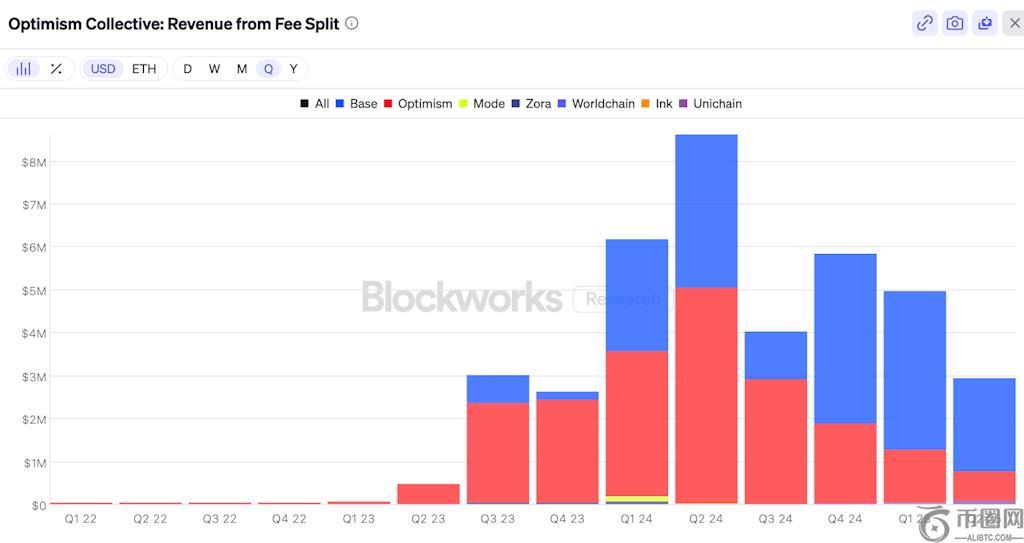Take a chart screenshot with camera icon

955,23
